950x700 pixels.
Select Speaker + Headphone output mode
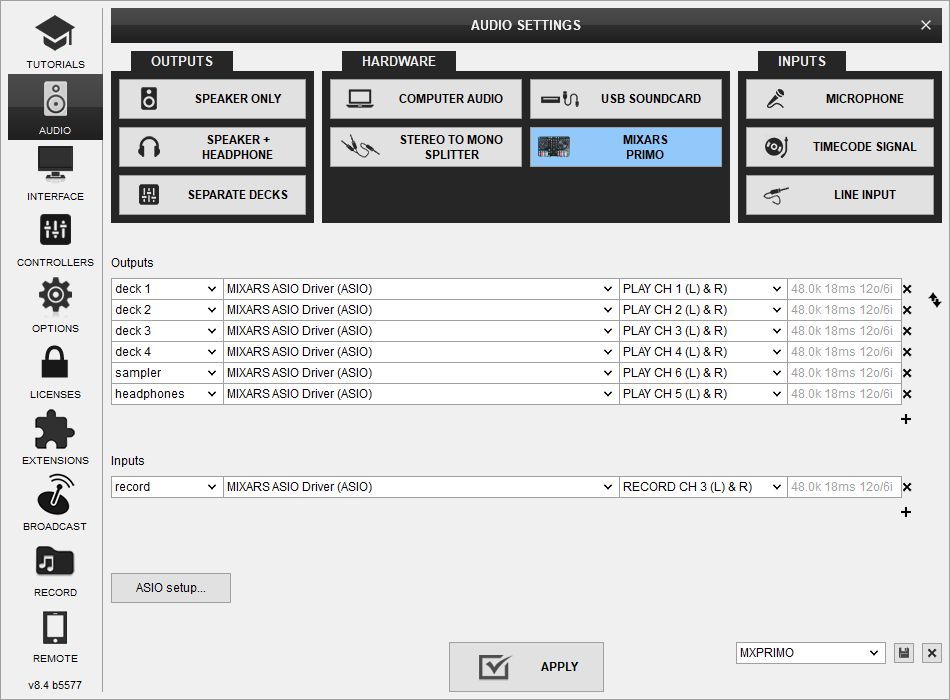point(212,147)
